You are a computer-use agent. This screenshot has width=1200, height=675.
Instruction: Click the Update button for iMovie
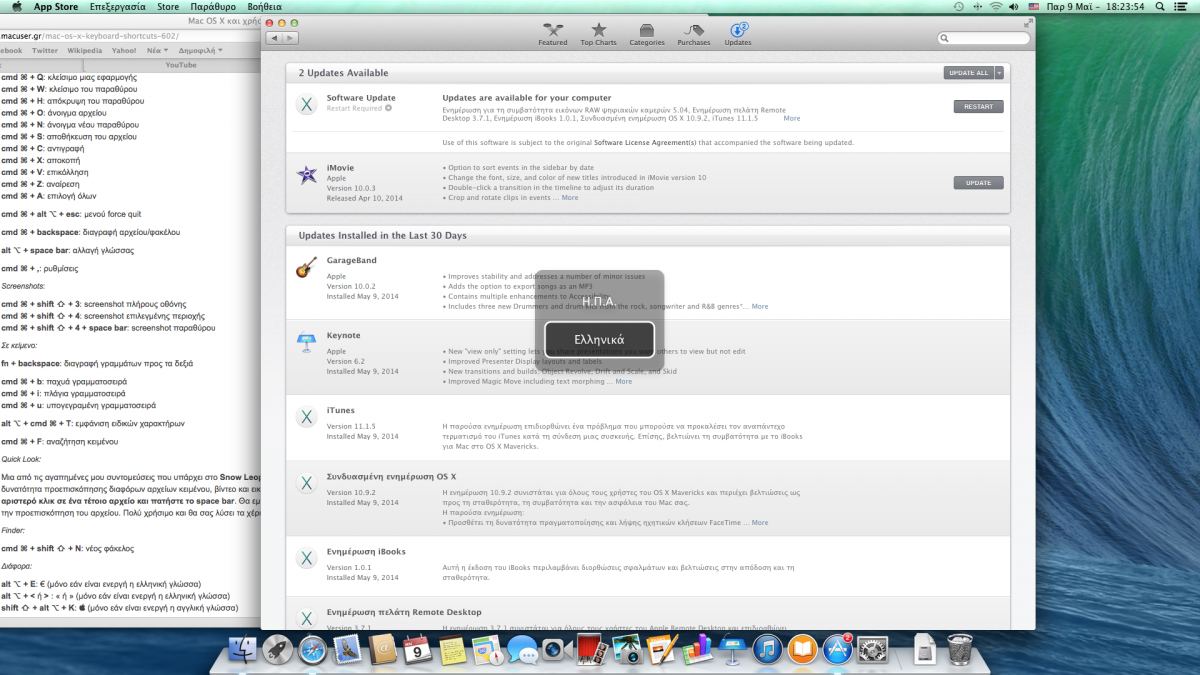pos(978,183)
